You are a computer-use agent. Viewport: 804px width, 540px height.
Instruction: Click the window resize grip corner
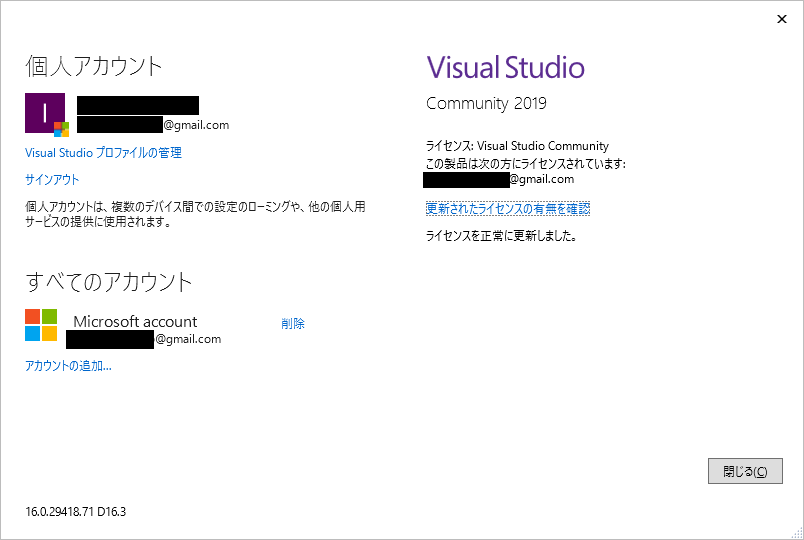pos(796,533)
